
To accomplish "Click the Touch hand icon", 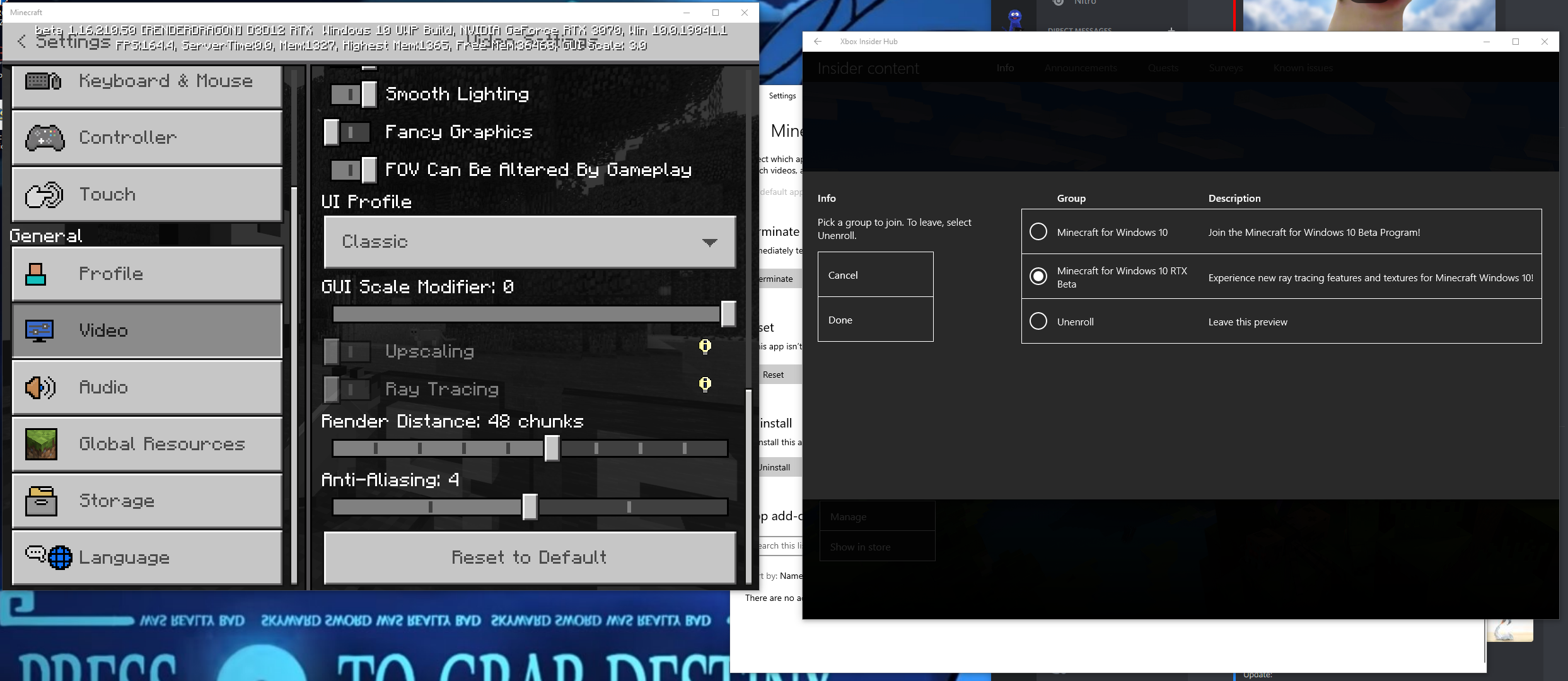I will coord(44,195).
